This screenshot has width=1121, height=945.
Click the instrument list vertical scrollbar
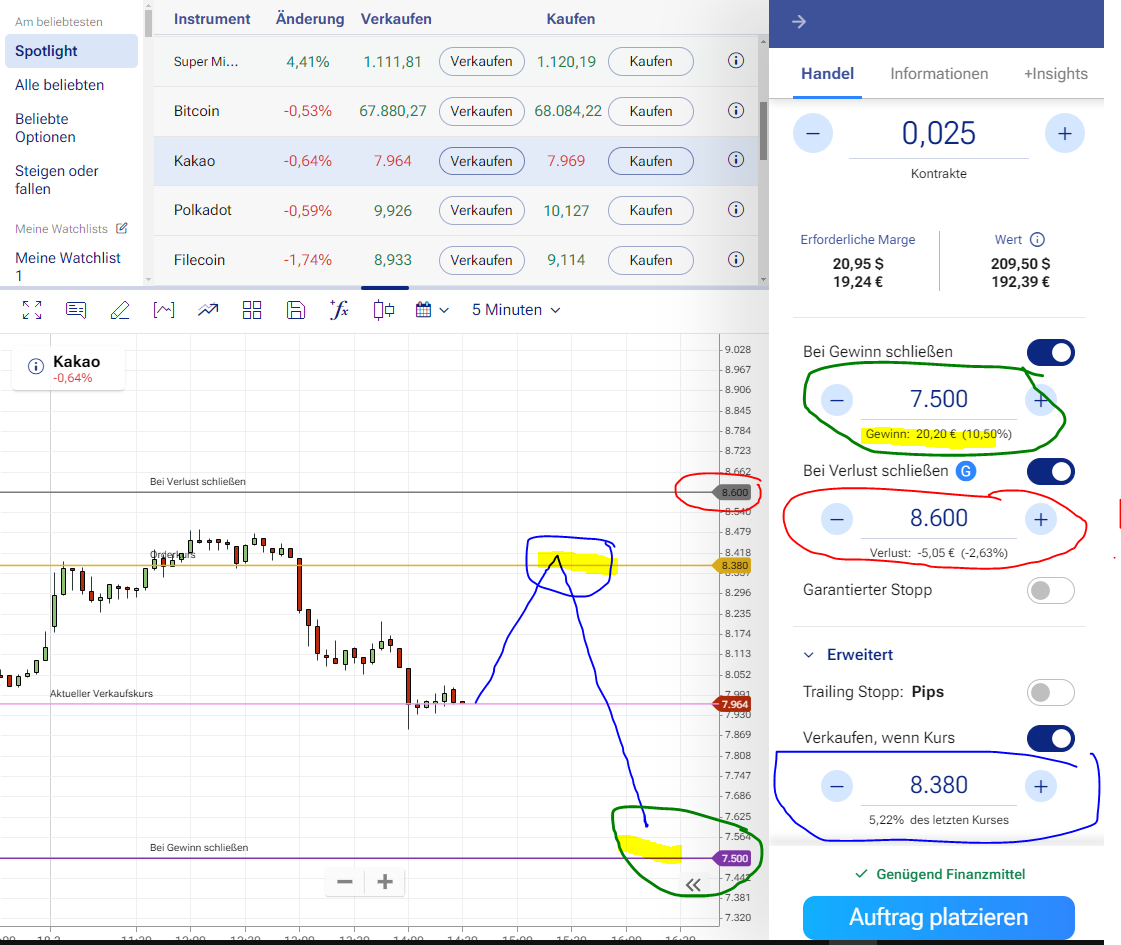coord(764,130)
